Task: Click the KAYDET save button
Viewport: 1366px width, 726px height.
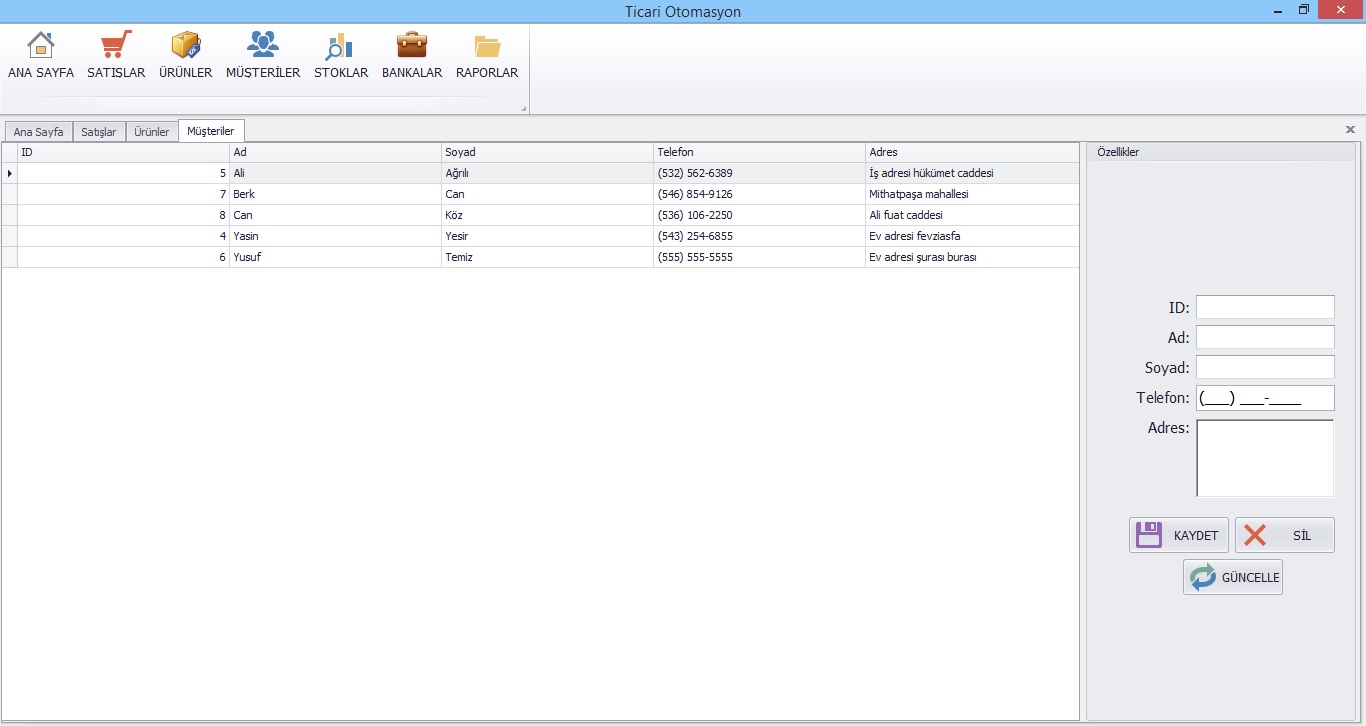Action: (x=1179, y=535)
